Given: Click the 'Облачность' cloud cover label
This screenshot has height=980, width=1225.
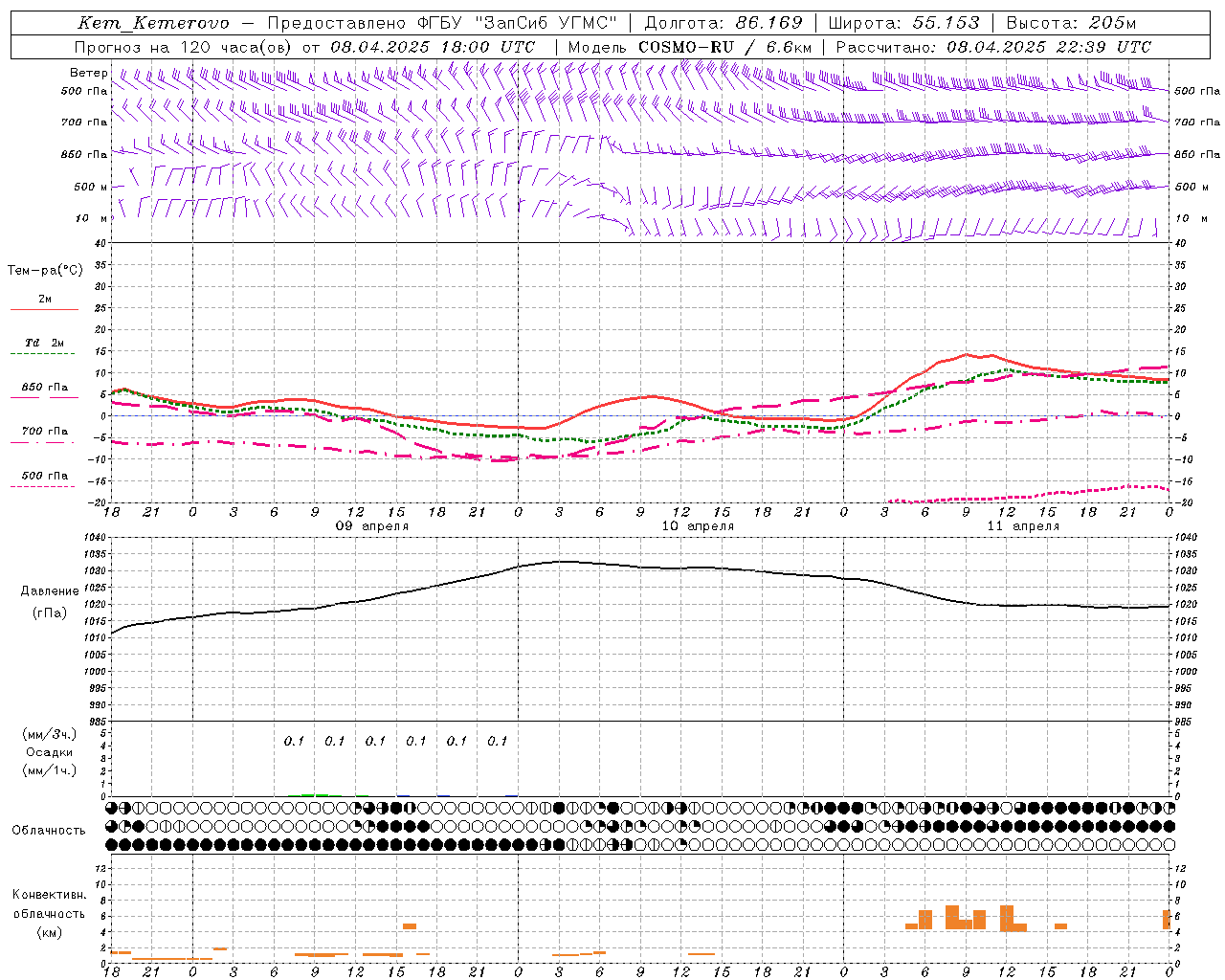Looking at the screenshot, I should (49, 831).
